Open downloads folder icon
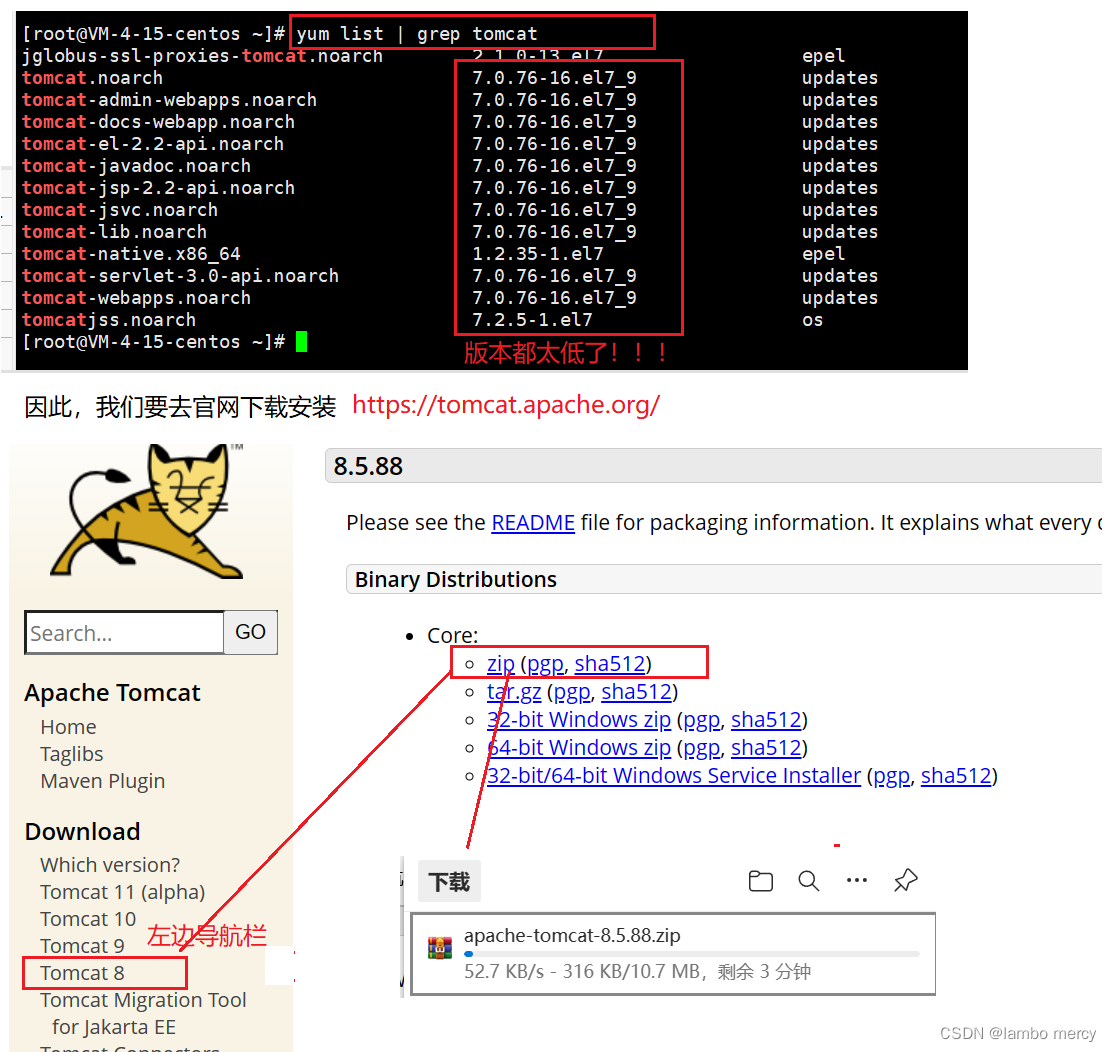The image size is (1112, 1052). coord(760,881)
